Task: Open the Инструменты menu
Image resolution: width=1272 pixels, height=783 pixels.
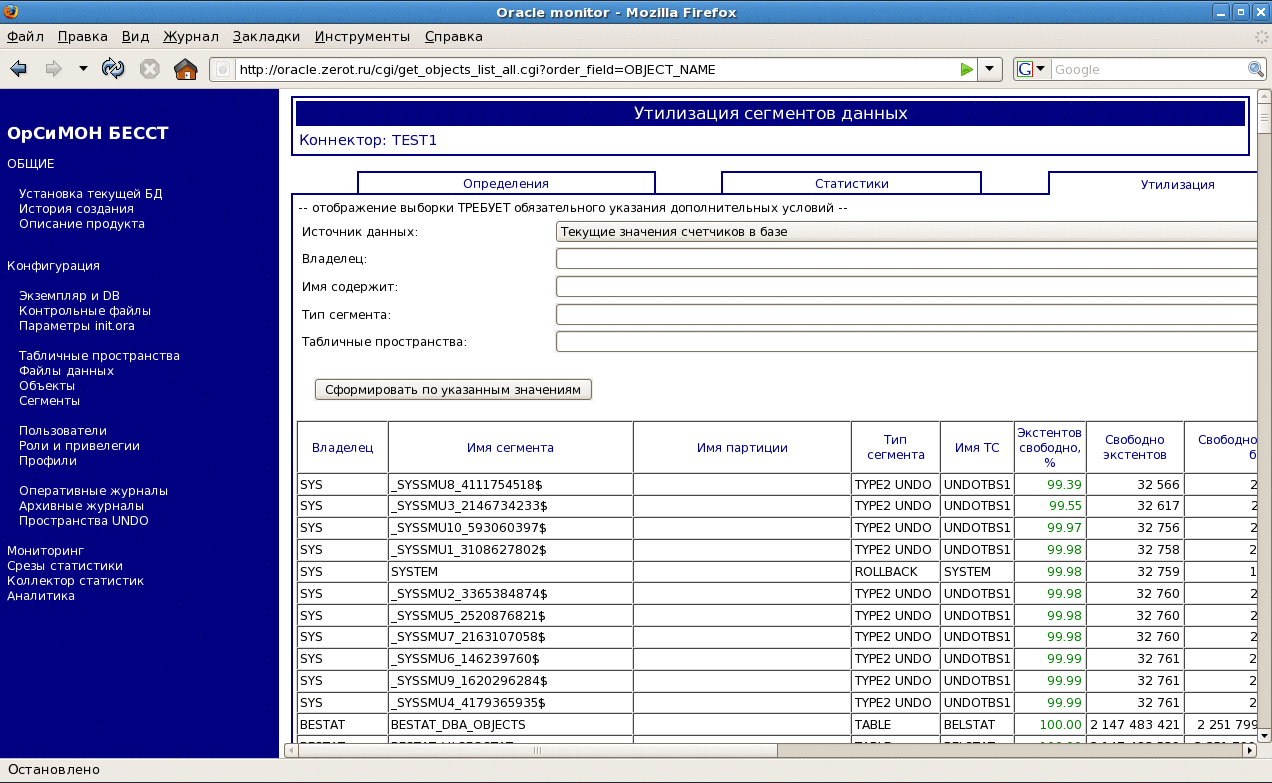Action: 362,36
